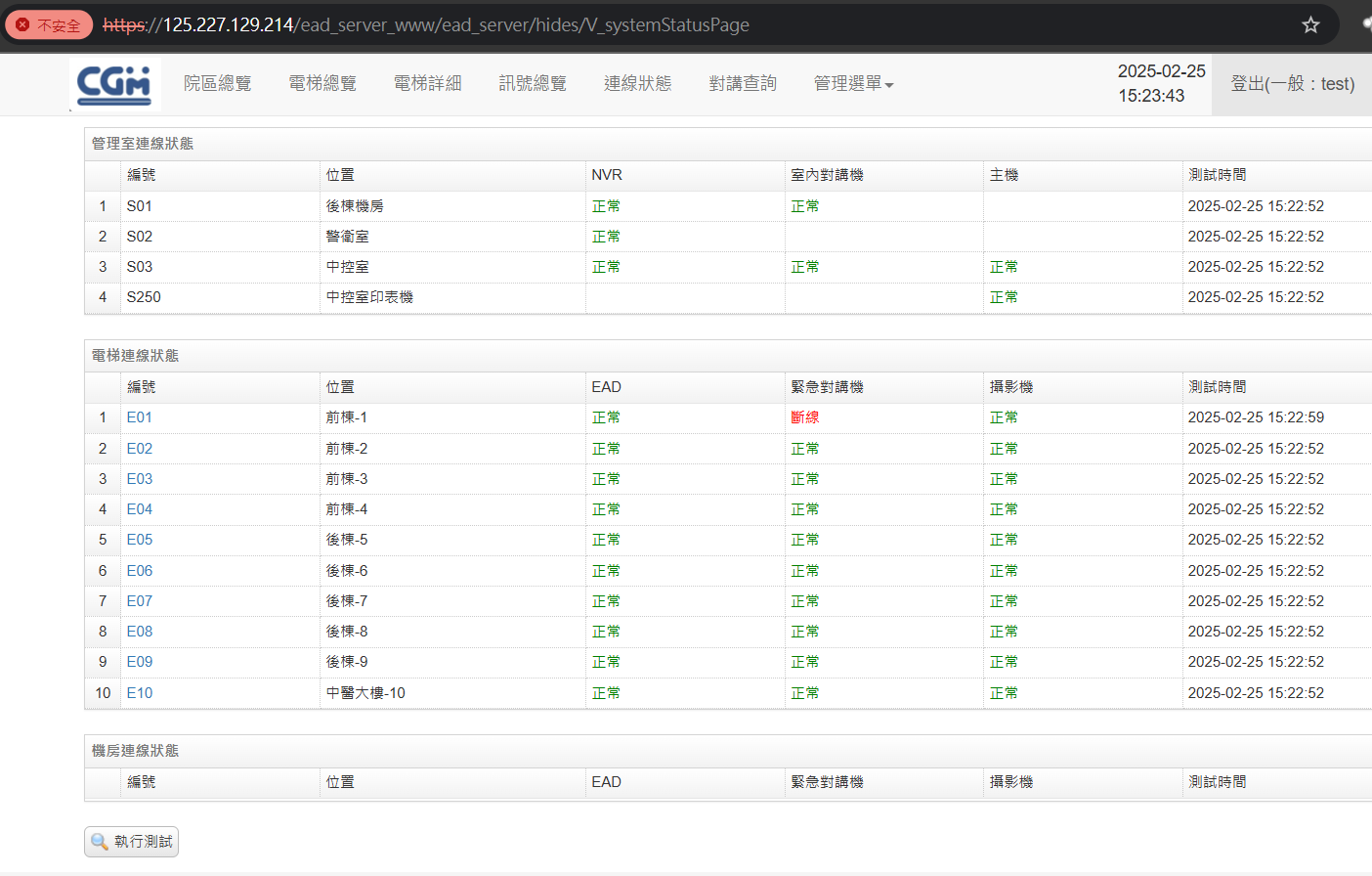Click the 不安全 security warning badge
This screenshot has height=876, width=1372.
[x=49, y=24]
